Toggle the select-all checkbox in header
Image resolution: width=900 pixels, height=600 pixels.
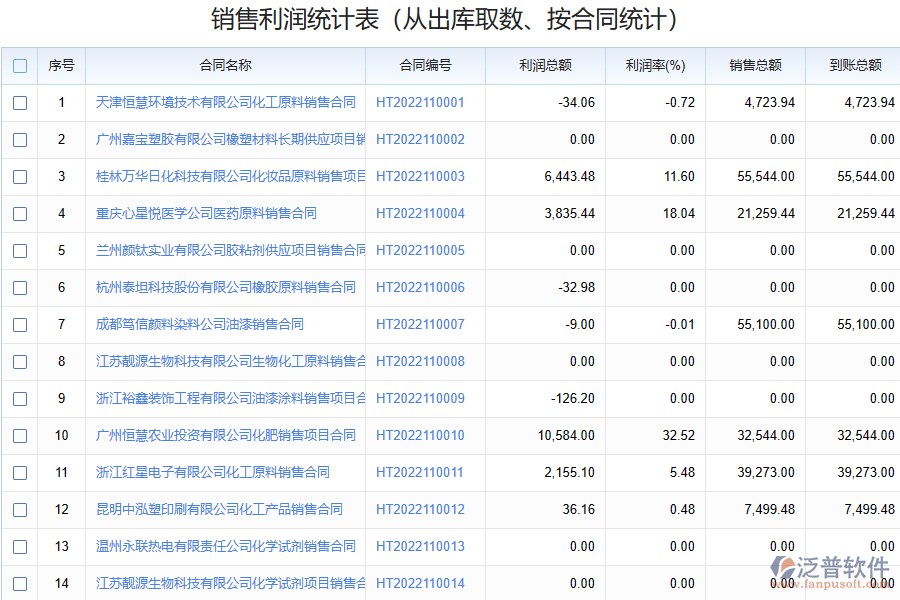(19, 66)
